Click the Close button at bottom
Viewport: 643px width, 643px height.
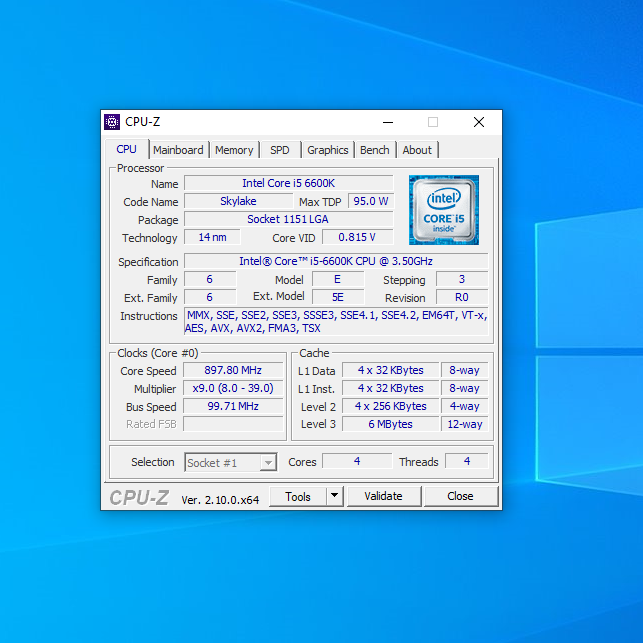click(461, 496)
